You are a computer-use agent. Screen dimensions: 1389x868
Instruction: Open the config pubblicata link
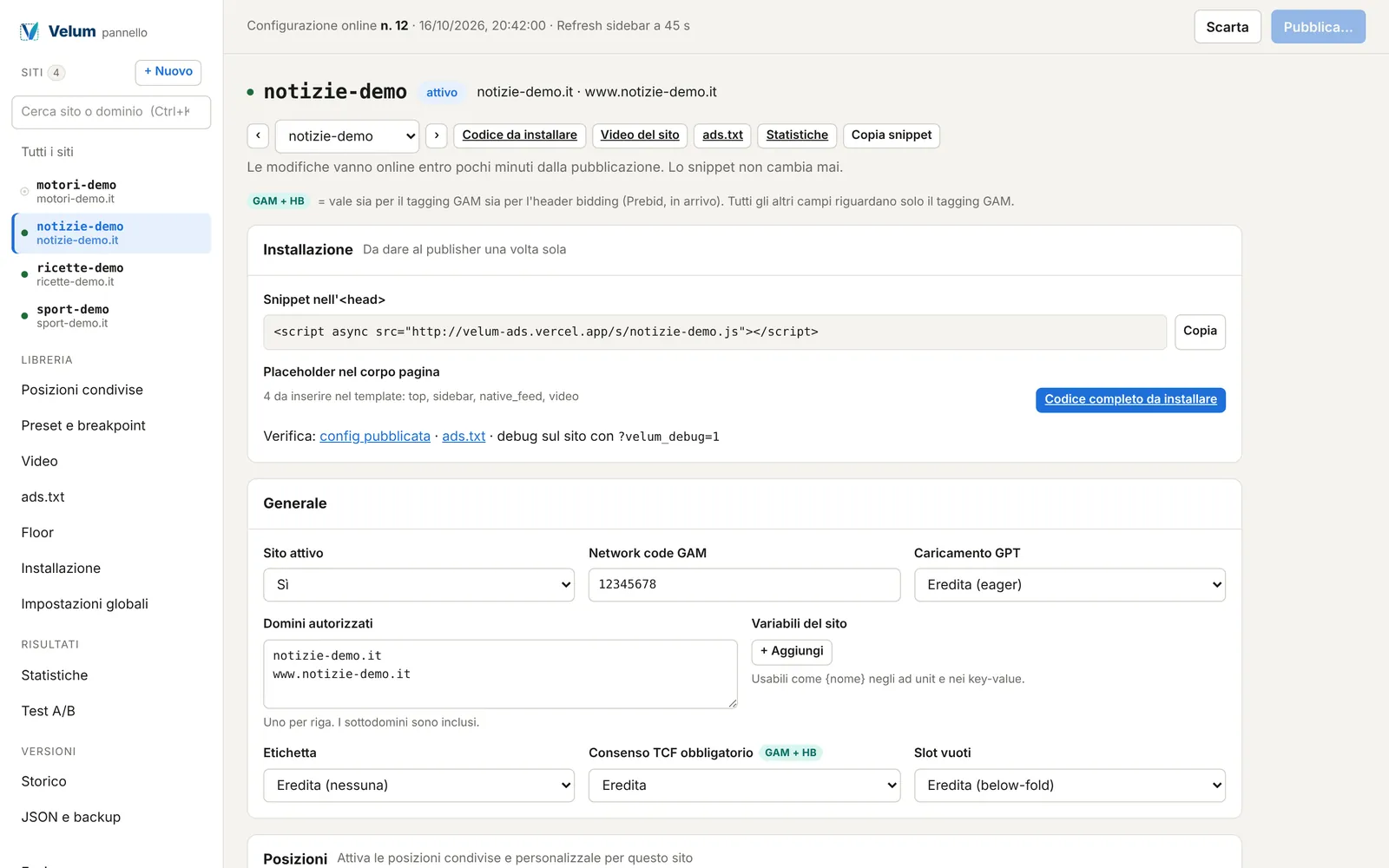tap(375, 437)
